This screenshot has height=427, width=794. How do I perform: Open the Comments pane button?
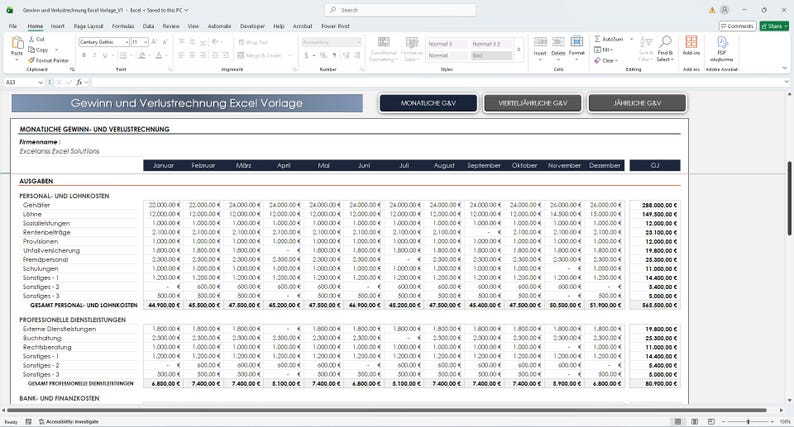737,26
